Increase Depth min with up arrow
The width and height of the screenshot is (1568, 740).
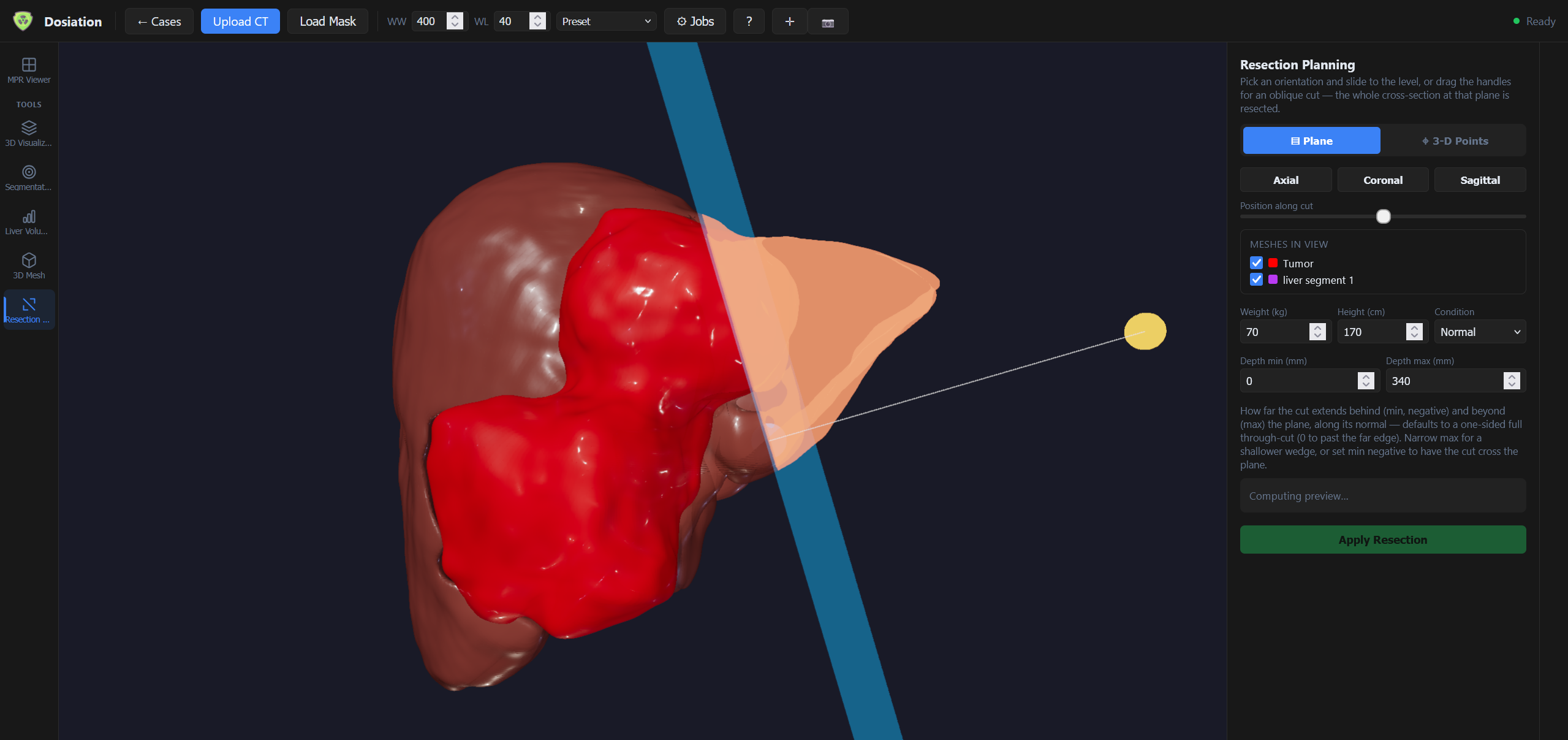[x=1366, y=376]
